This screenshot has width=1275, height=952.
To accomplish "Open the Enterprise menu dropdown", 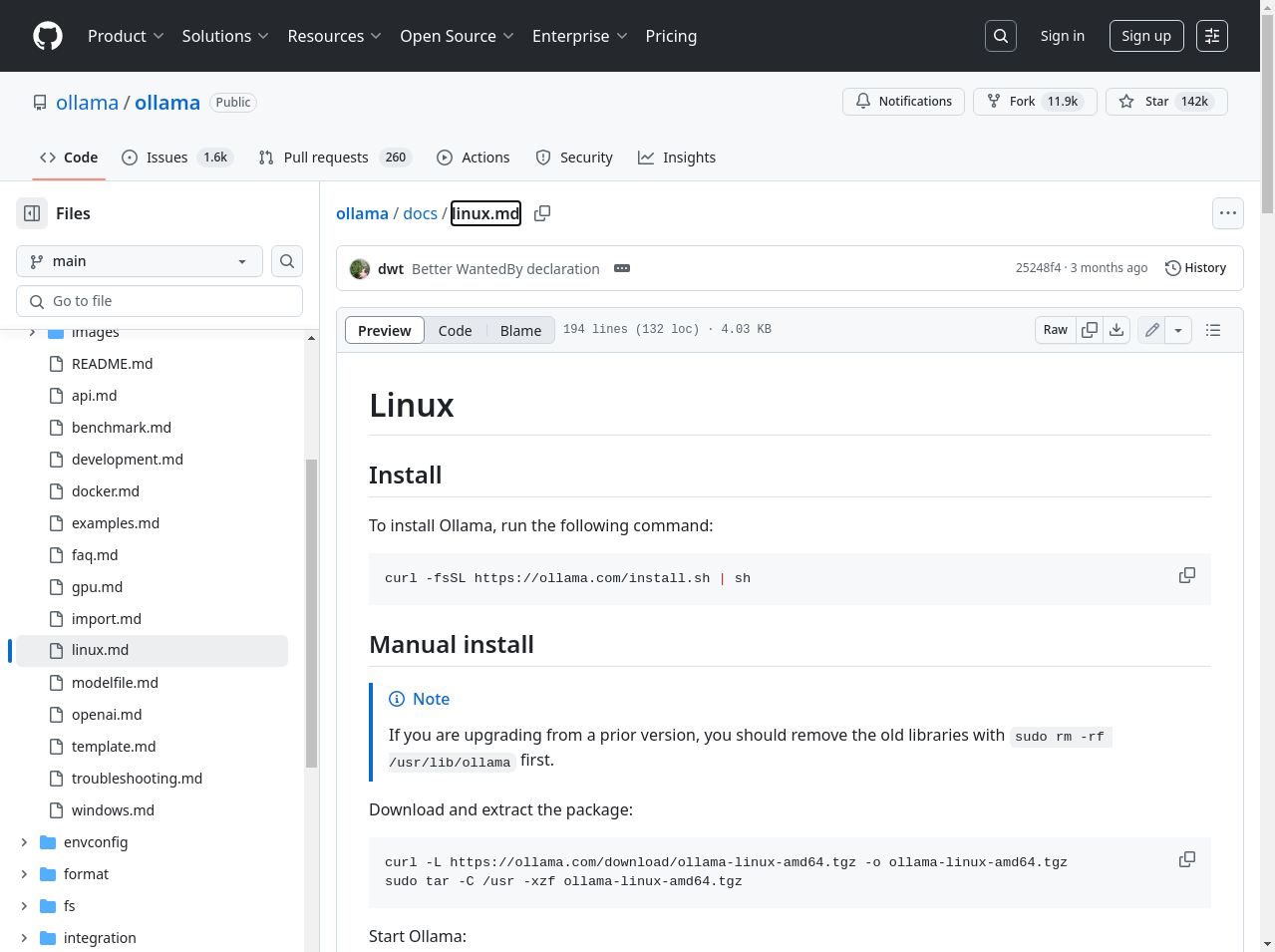I will 579,36.
